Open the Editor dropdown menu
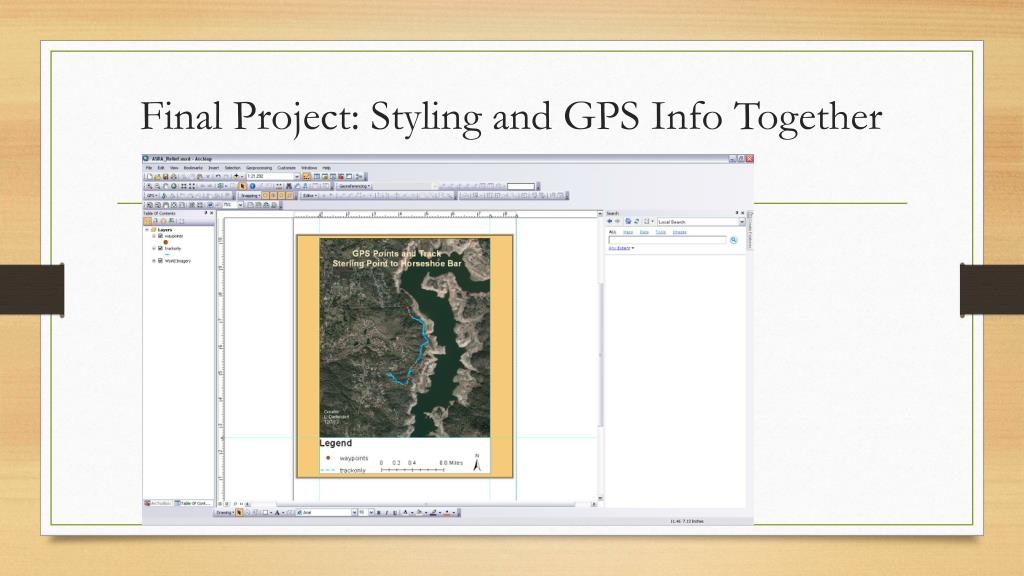Image resolution: width=1024 pixels, height=576 pixels. point(310,195)
